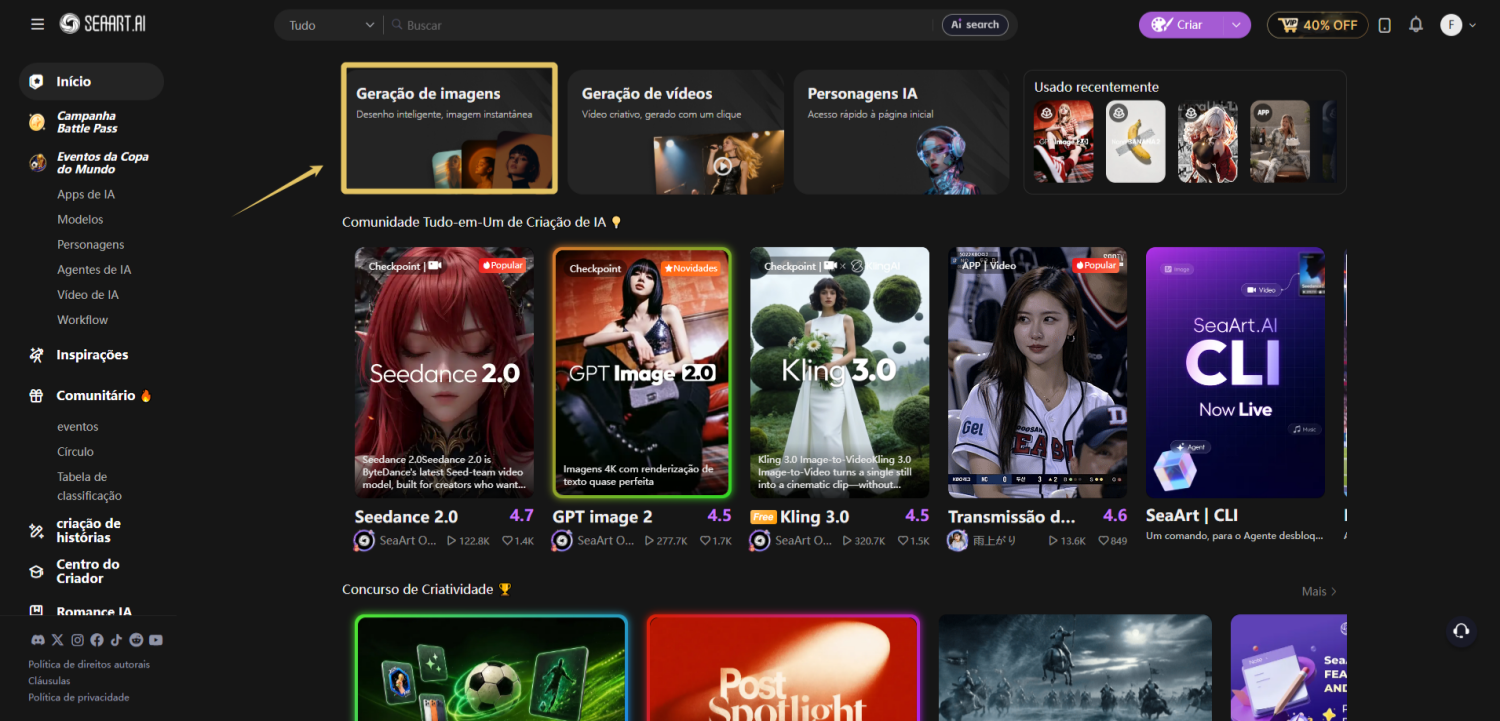Open the Facebook social link
The width and height of the screenshot is (1500, 721).
97,640
